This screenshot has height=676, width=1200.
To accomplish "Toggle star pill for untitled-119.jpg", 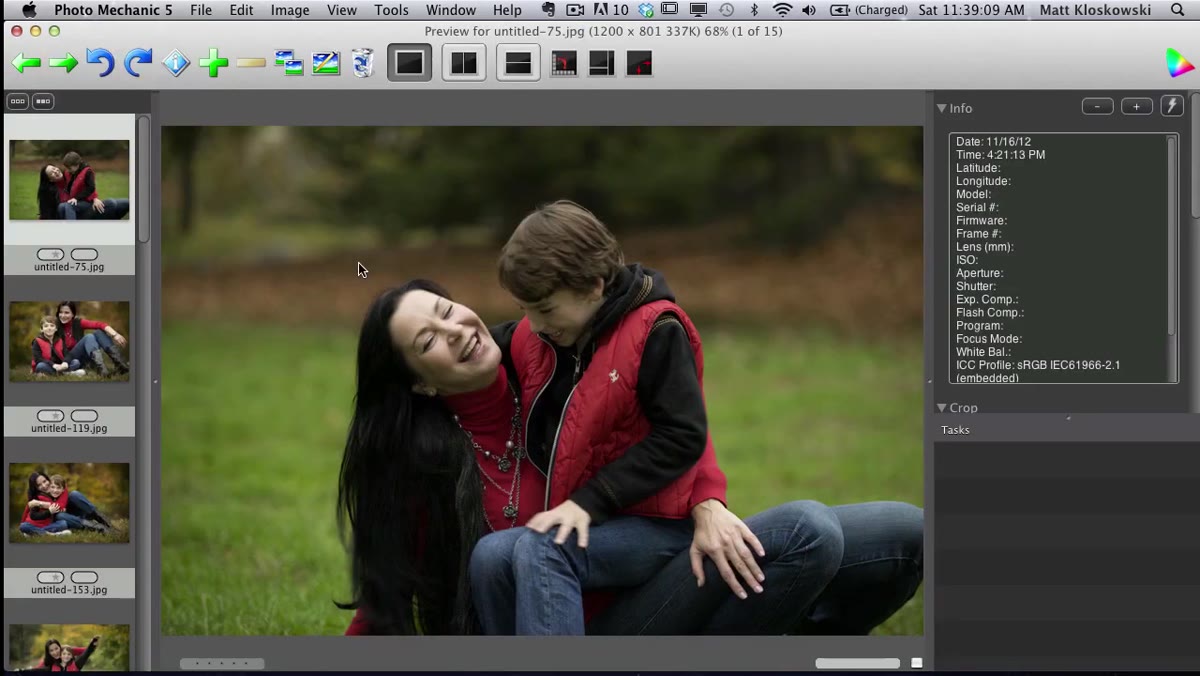I will click(50, 416).
